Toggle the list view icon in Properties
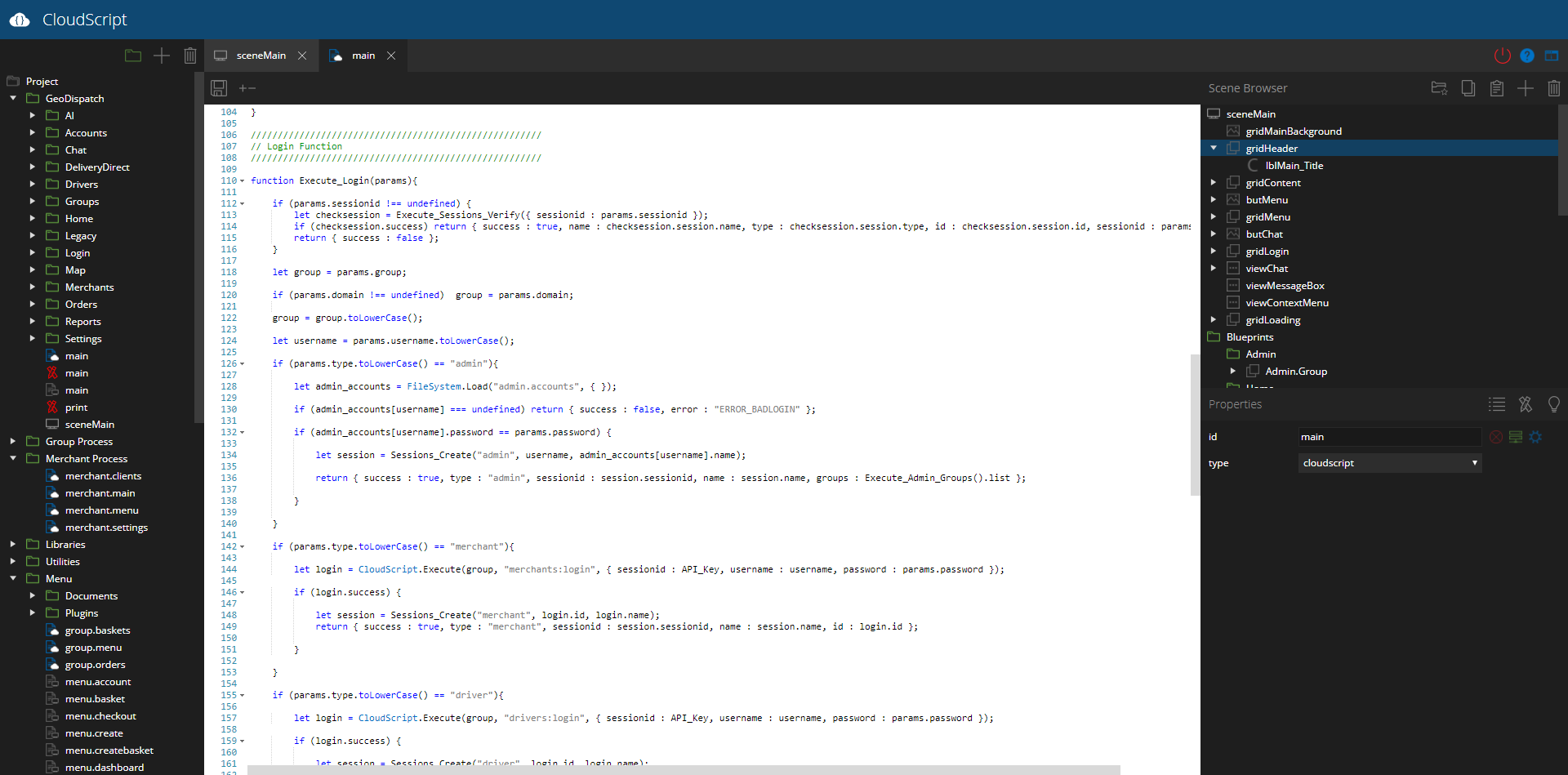The height and width of the screenshot is (775, 1568). (1496, 404)
